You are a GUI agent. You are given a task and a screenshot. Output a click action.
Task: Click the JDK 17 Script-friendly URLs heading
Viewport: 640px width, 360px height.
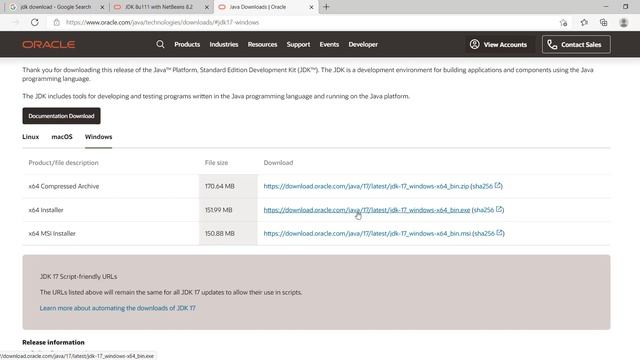[x=78, y=276]
